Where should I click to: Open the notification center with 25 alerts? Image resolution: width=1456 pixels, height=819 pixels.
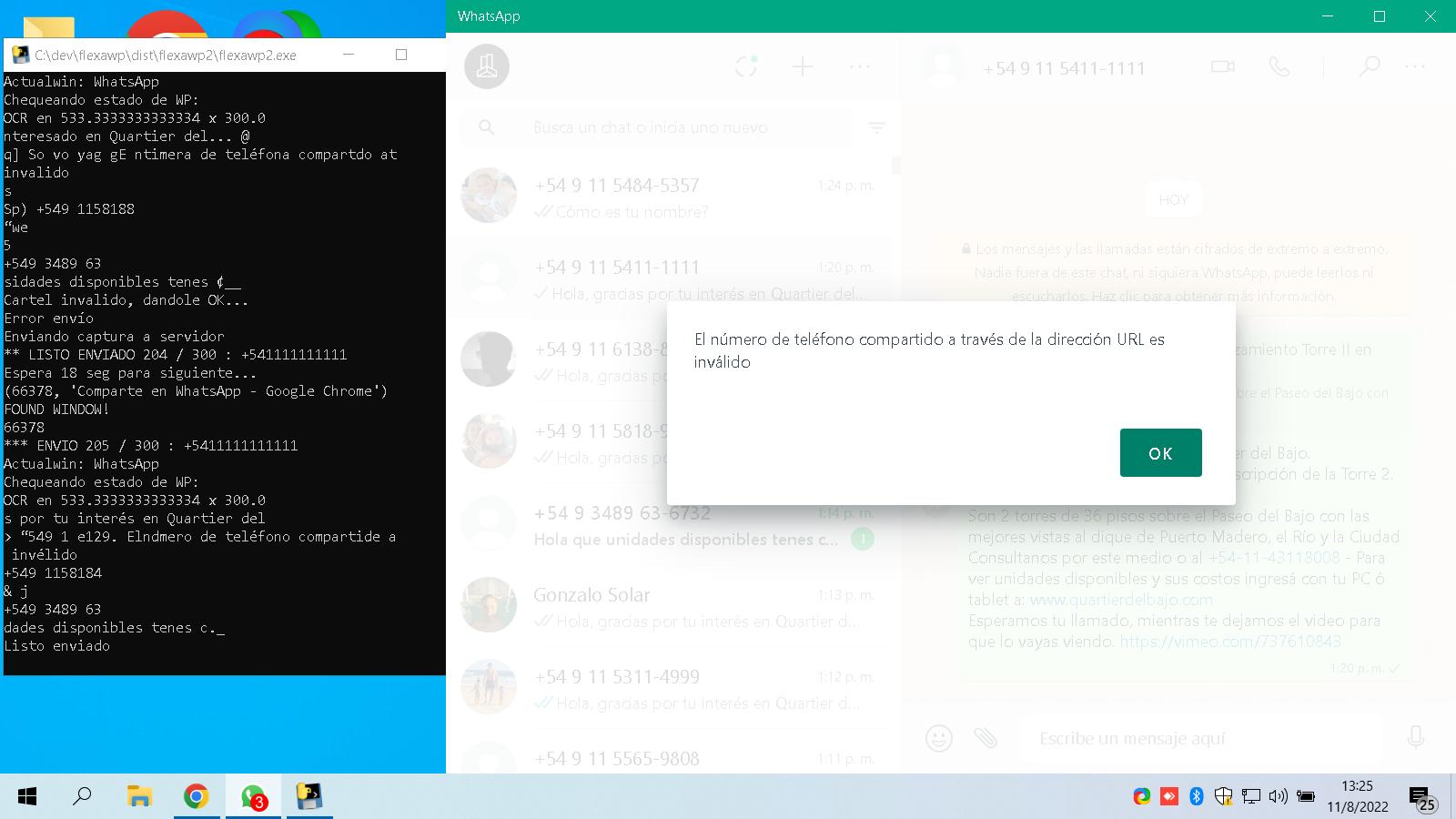tap(1422, 798)
